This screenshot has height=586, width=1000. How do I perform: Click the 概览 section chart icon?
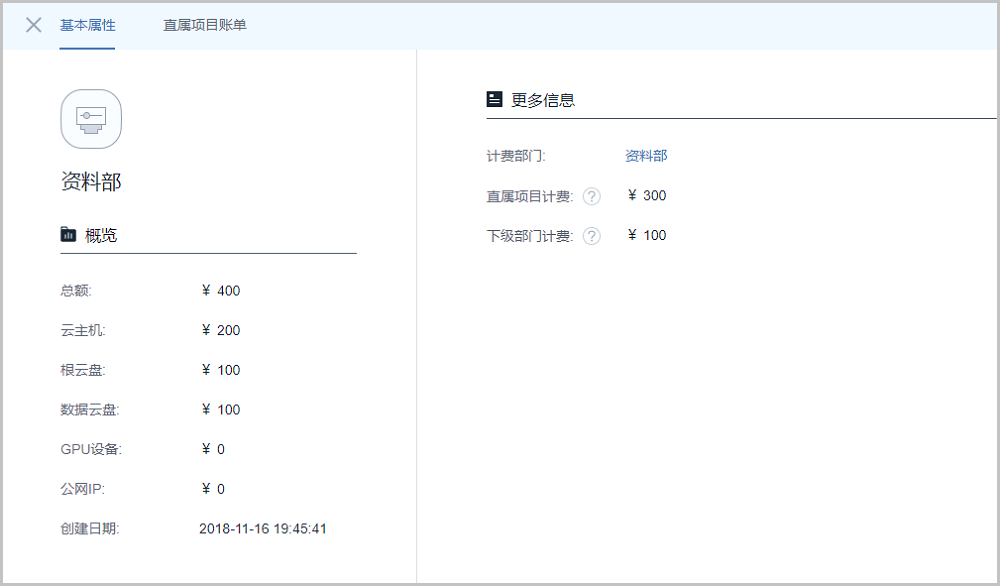click(68, 235)
